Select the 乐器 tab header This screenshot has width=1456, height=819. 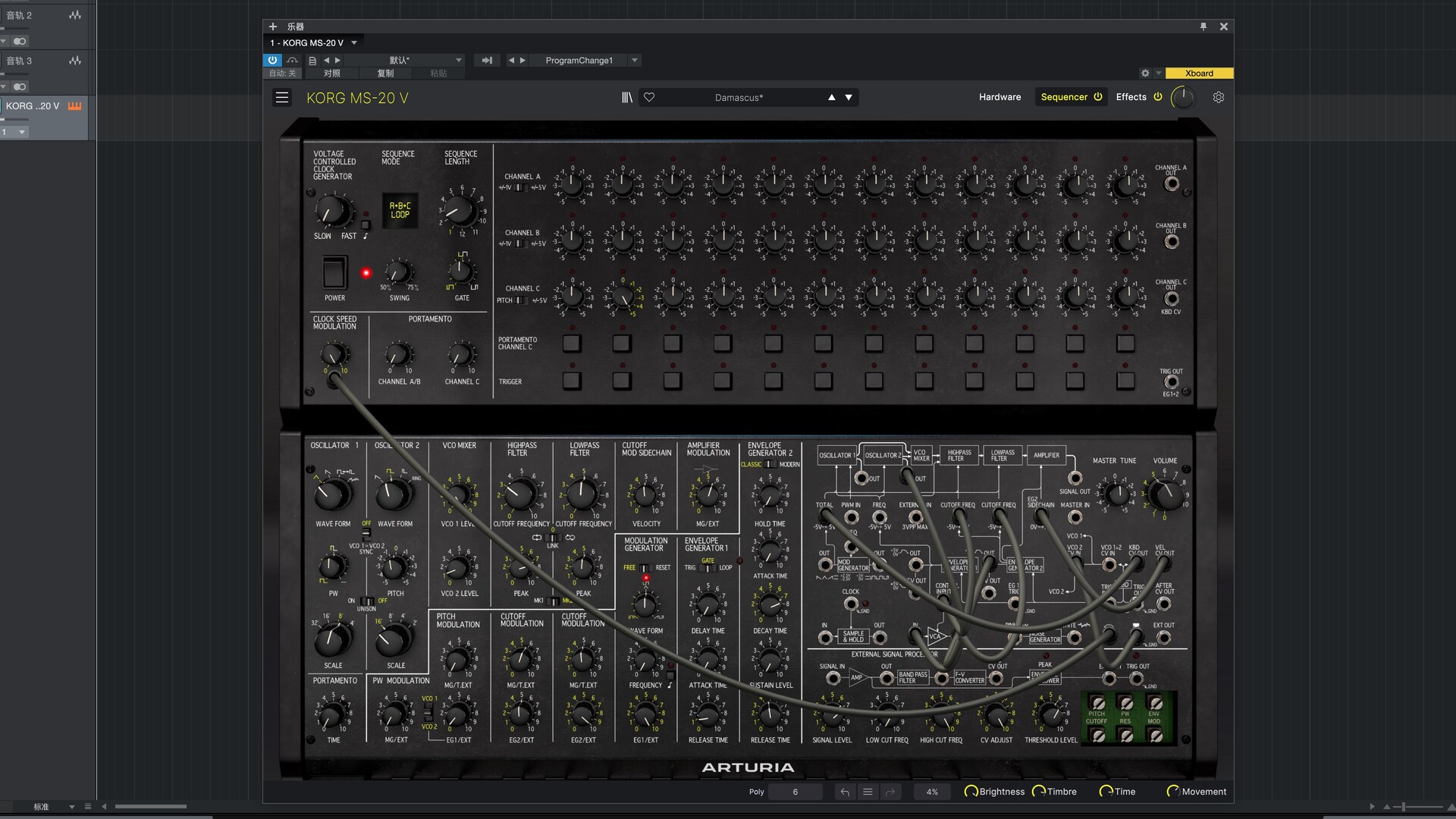(x=296, y=27)
